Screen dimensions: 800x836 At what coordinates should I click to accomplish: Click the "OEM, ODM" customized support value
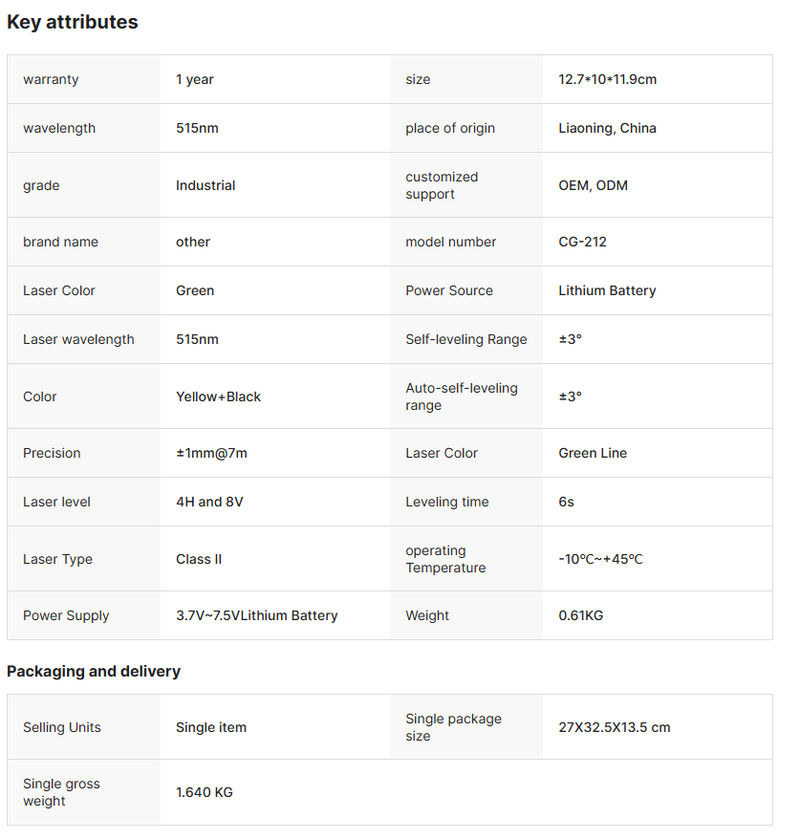[x=593, y=185]
